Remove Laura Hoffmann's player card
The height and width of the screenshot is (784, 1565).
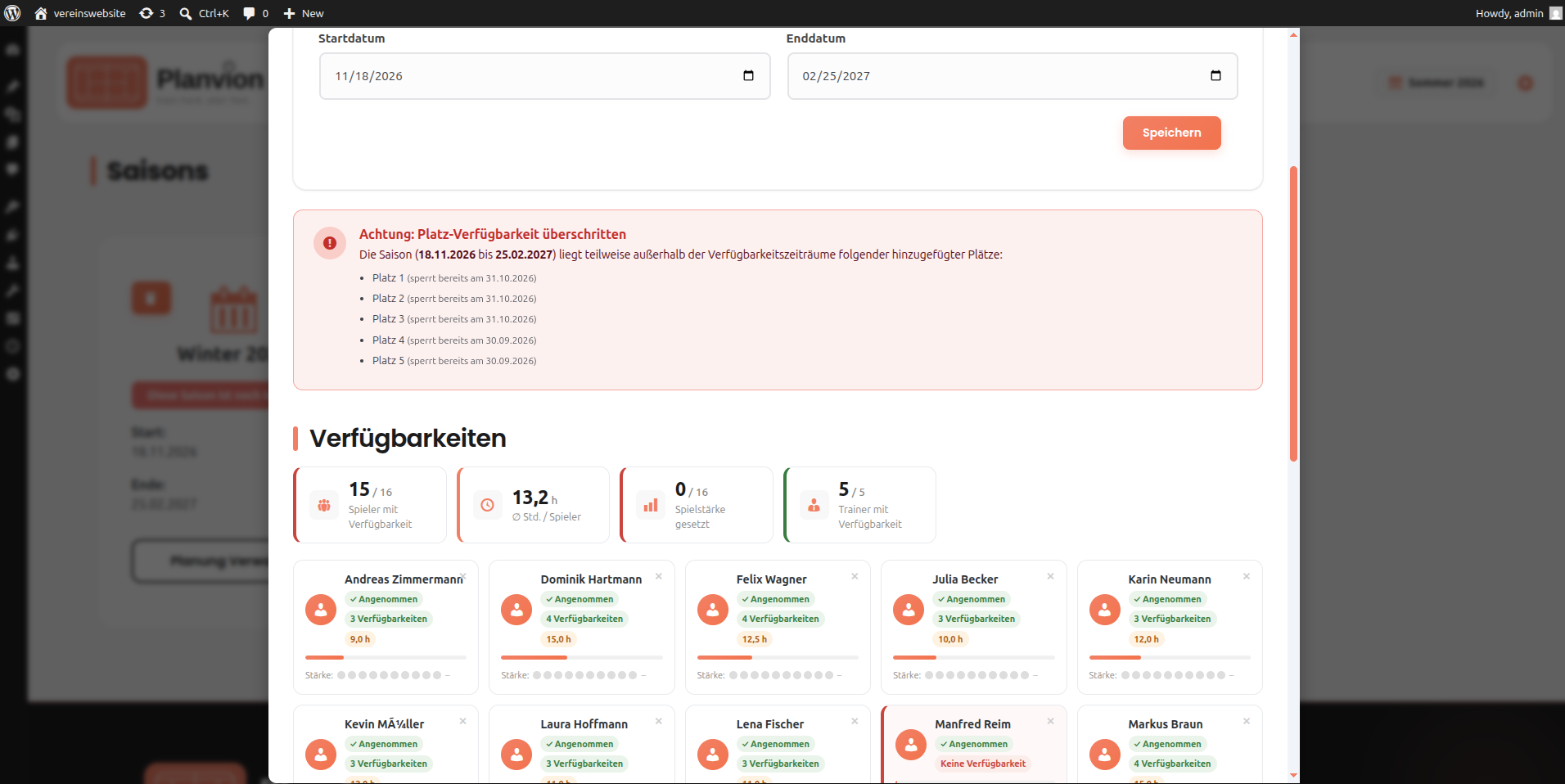[x=659, y=721]
